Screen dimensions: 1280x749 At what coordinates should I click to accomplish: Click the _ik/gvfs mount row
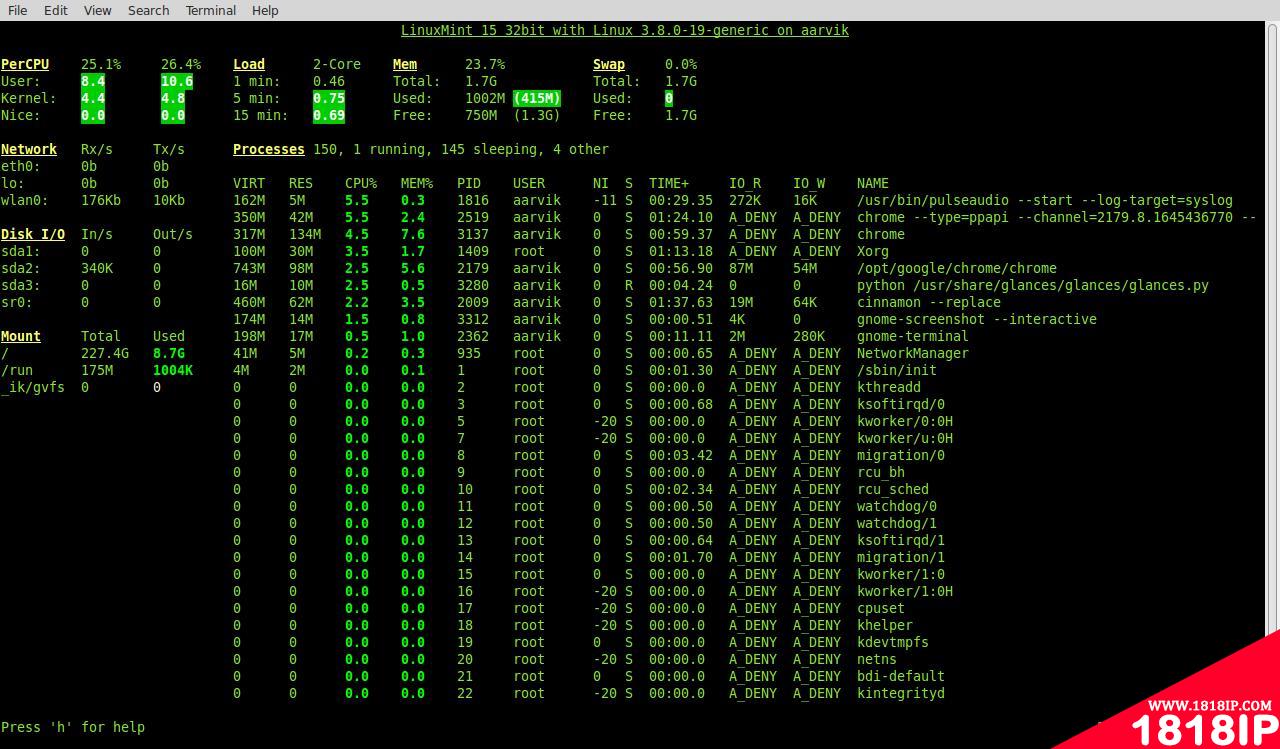point(81,387)
